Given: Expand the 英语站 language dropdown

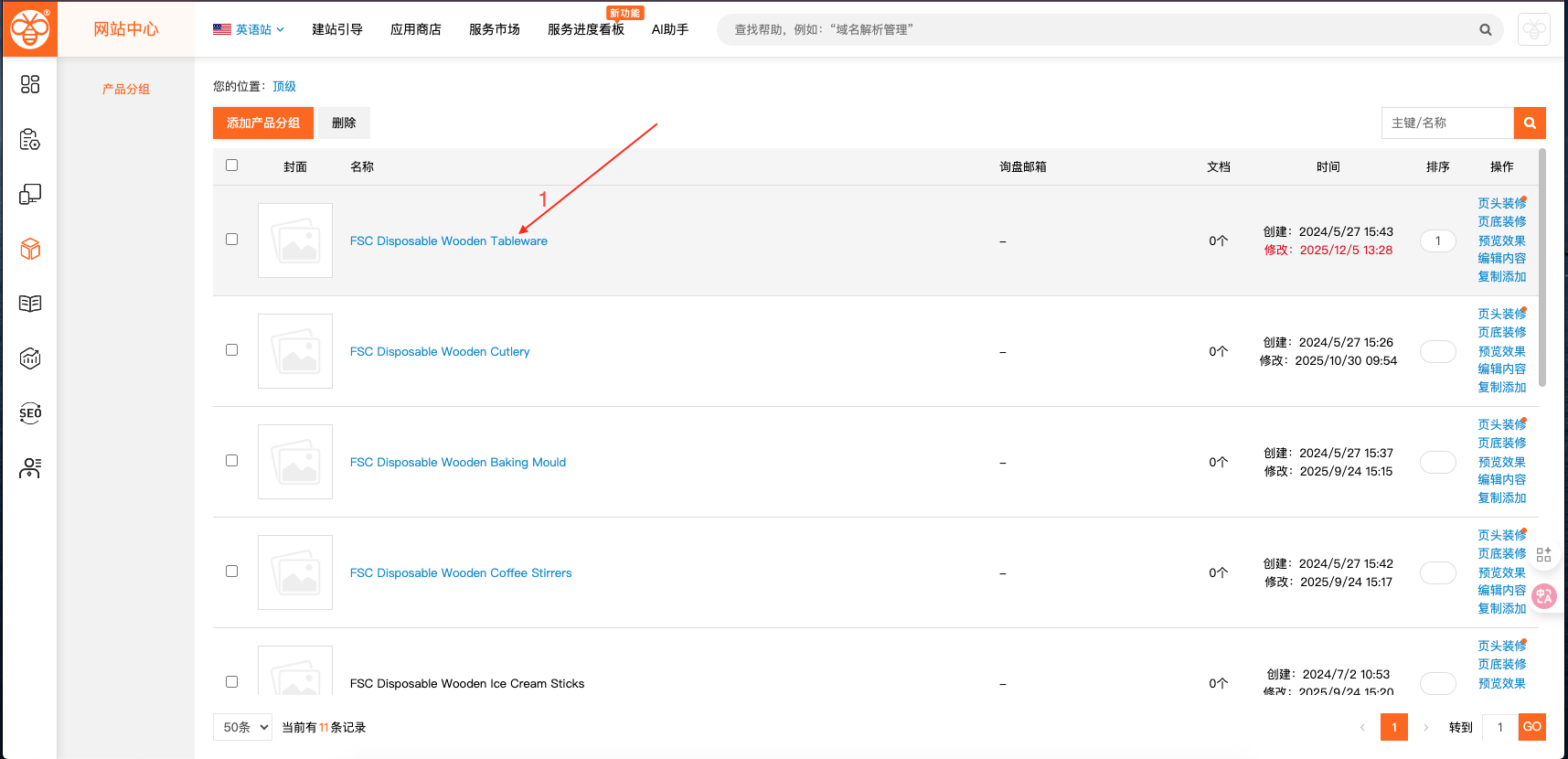Looking at the screenshot, I should pos(249,29).
